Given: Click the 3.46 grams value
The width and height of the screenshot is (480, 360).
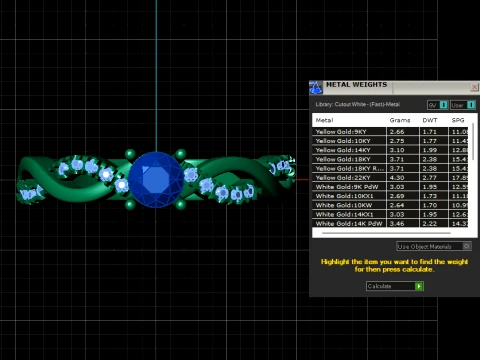Looking at the screenshot, I should pos(397,223).
